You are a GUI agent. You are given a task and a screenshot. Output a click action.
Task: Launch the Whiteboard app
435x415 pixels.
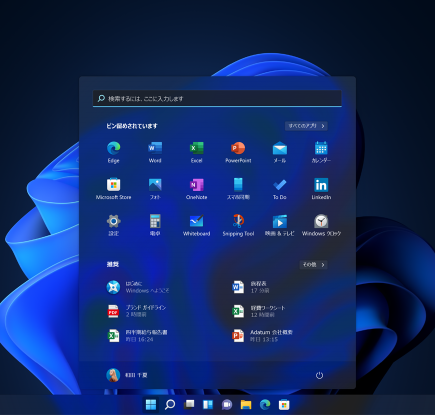pyautogui.click(x=197, y=225)
